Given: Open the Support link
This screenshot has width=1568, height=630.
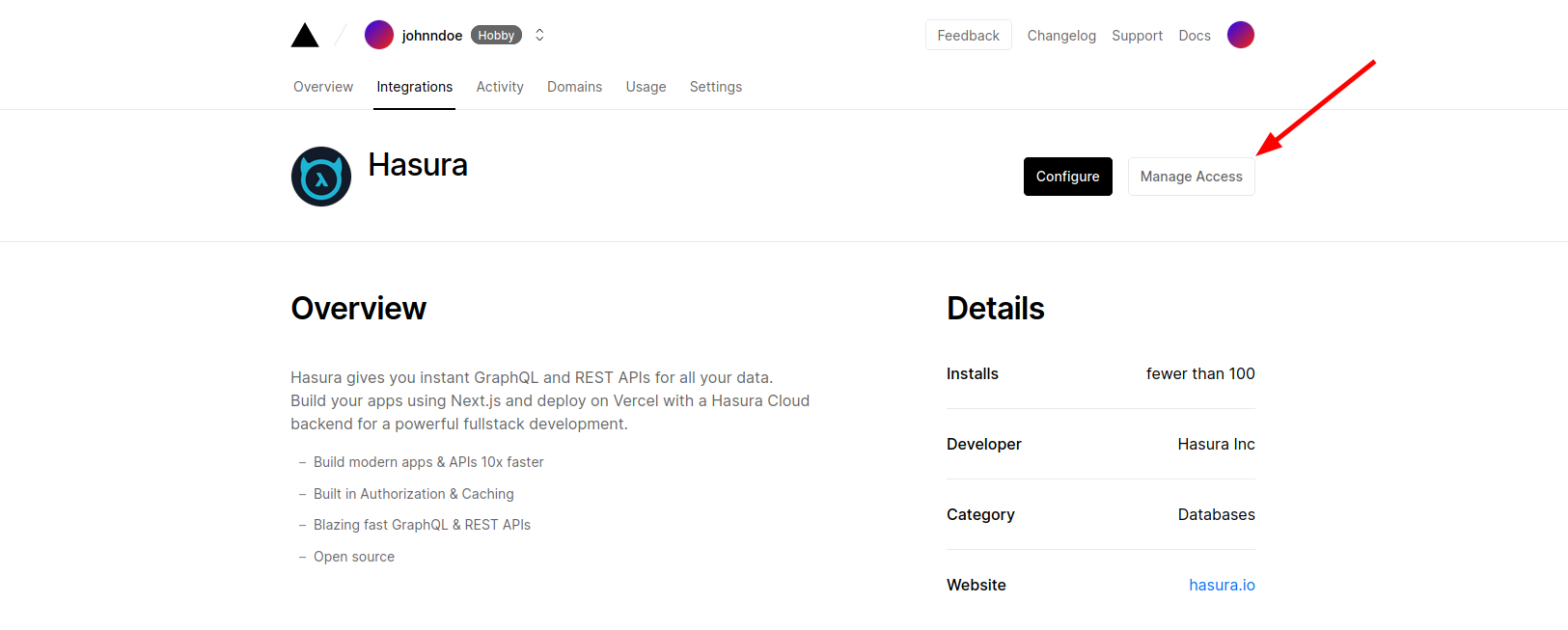Looking at the screenshot, I should tap(1137, 36).
